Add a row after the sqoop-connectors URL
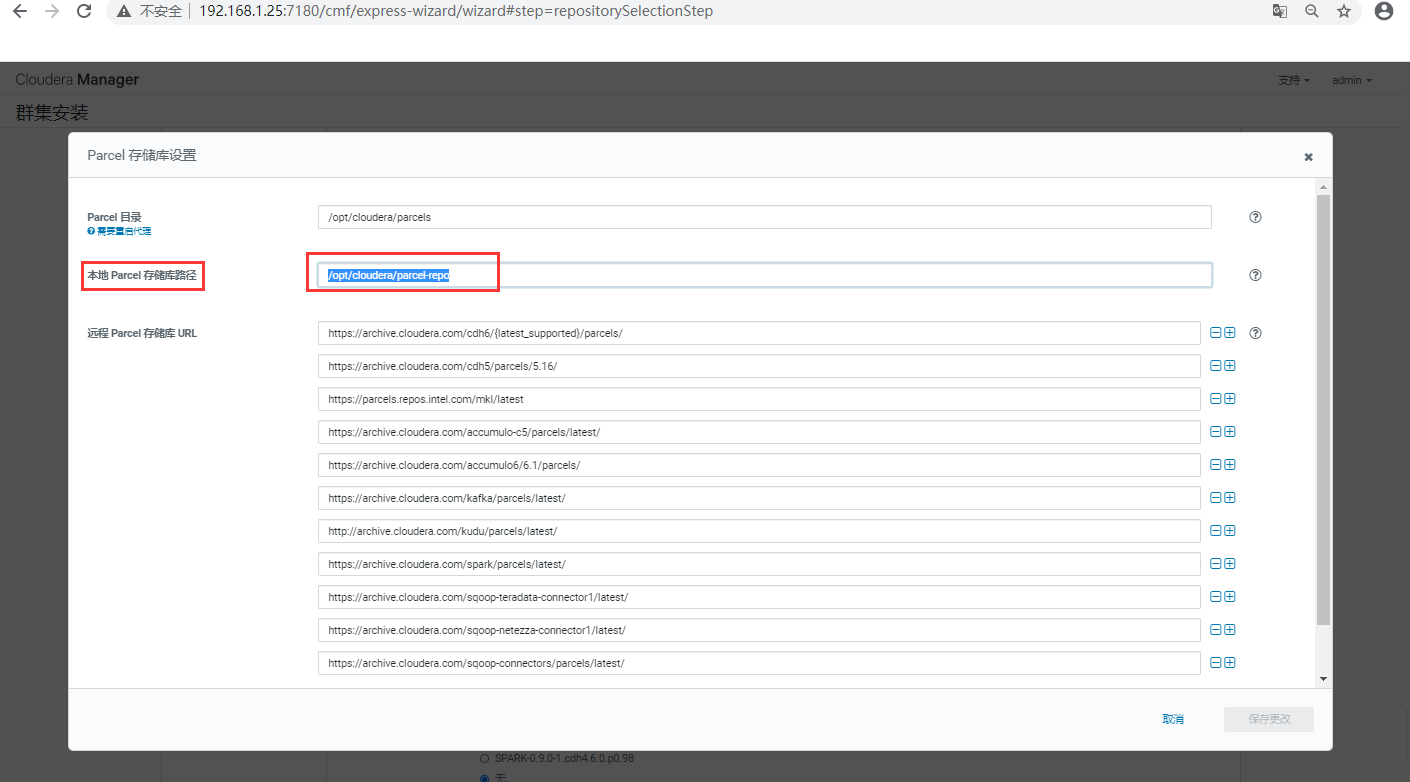Viewport: 1410px width, 782px height. point(1230,663)
